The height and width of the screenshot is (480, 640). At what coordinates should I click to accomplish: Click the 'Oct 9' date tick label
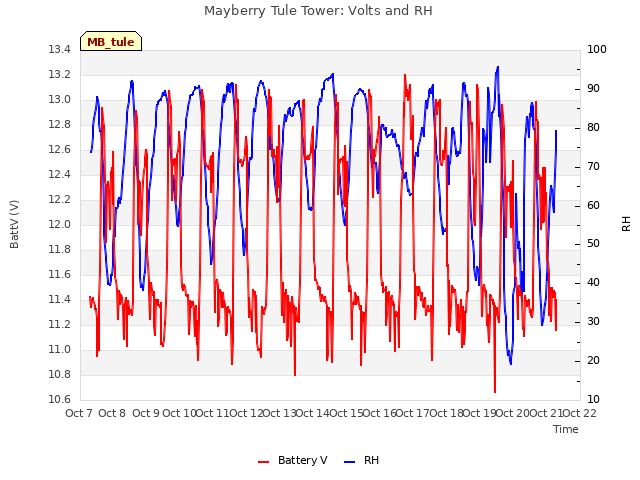click(146, 413)
